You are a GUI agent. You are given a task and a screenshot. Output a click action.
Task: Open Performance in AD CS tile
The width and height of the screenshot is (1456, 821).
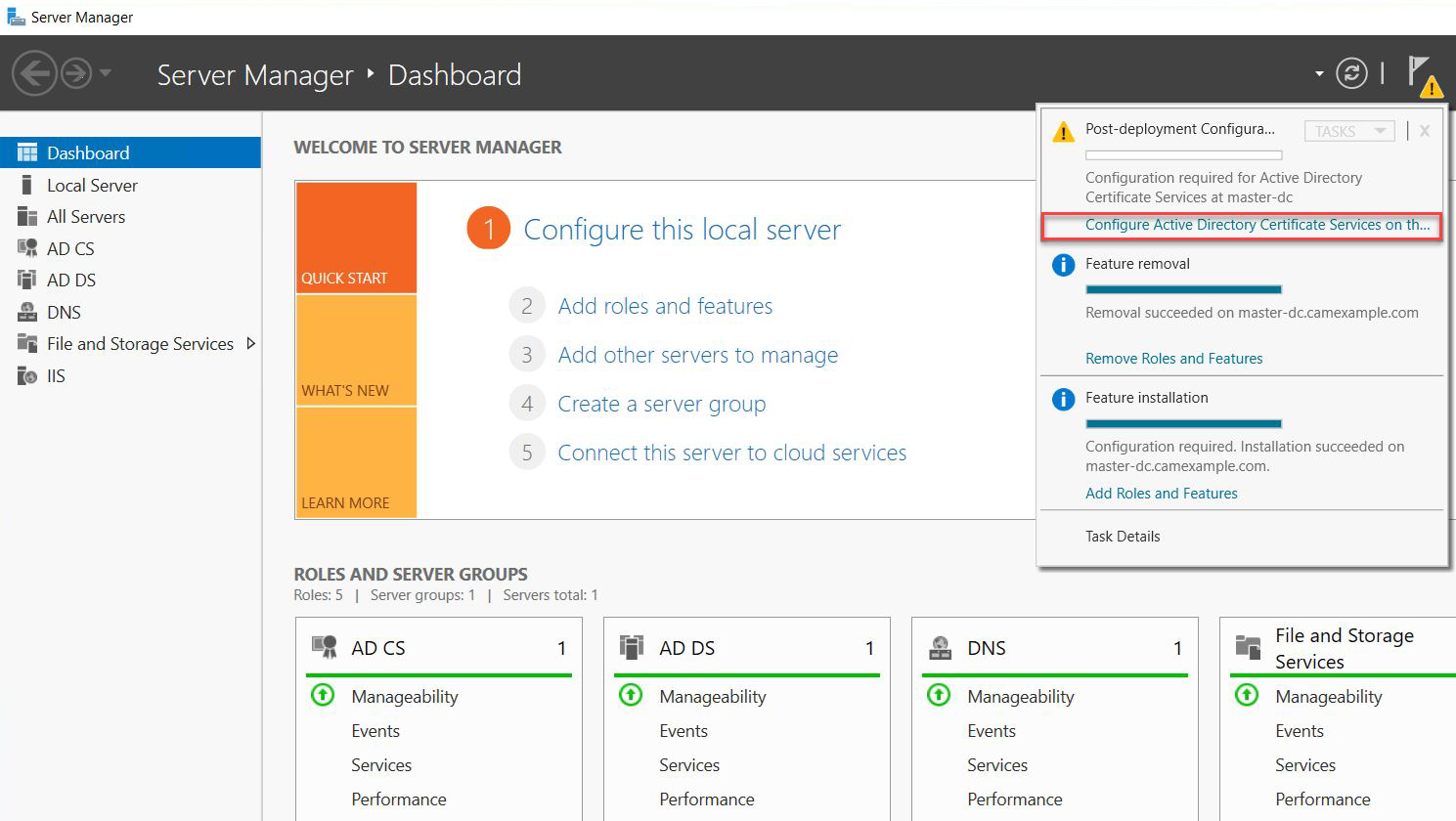399,799
